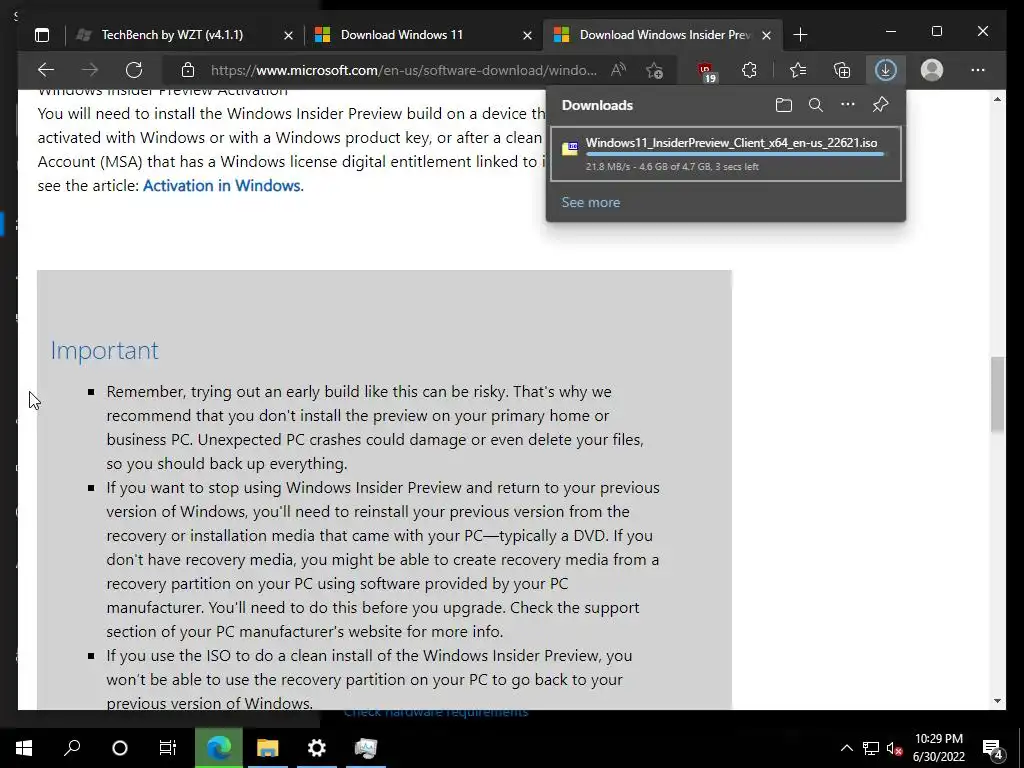Click Microsoft Edge taskbar icon
The width and height of the screenshot is (1024, 768).
[219, 748]
